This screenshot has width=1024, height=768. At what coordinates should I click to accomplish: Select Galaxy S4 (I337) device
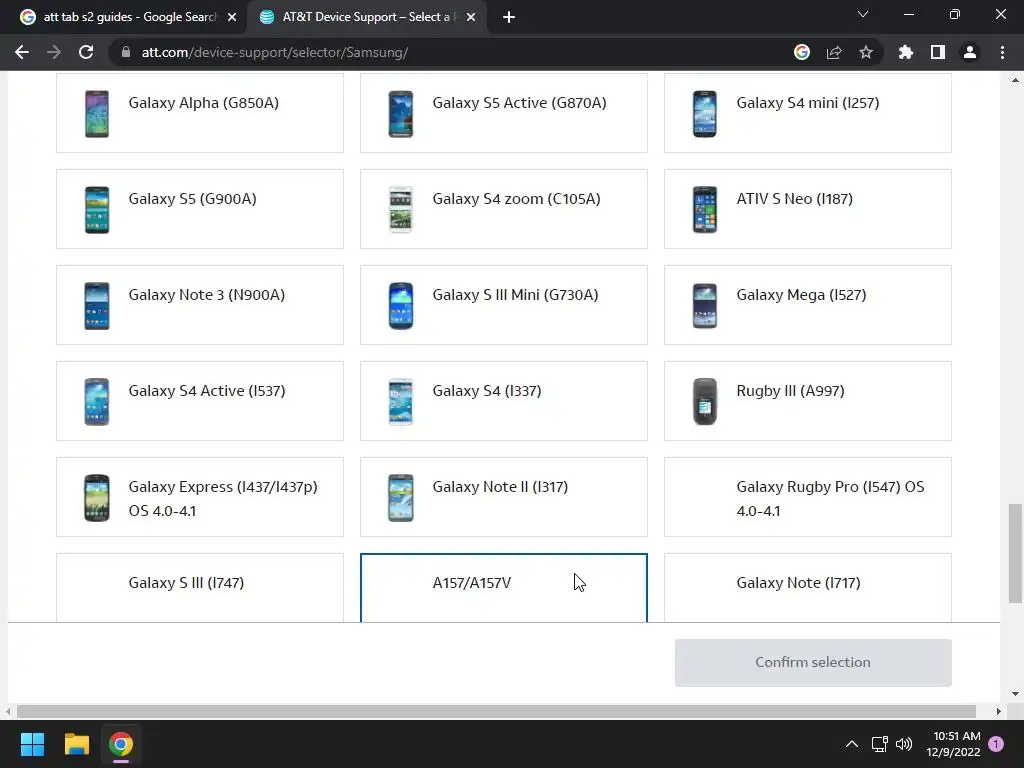tap(504, 401)
